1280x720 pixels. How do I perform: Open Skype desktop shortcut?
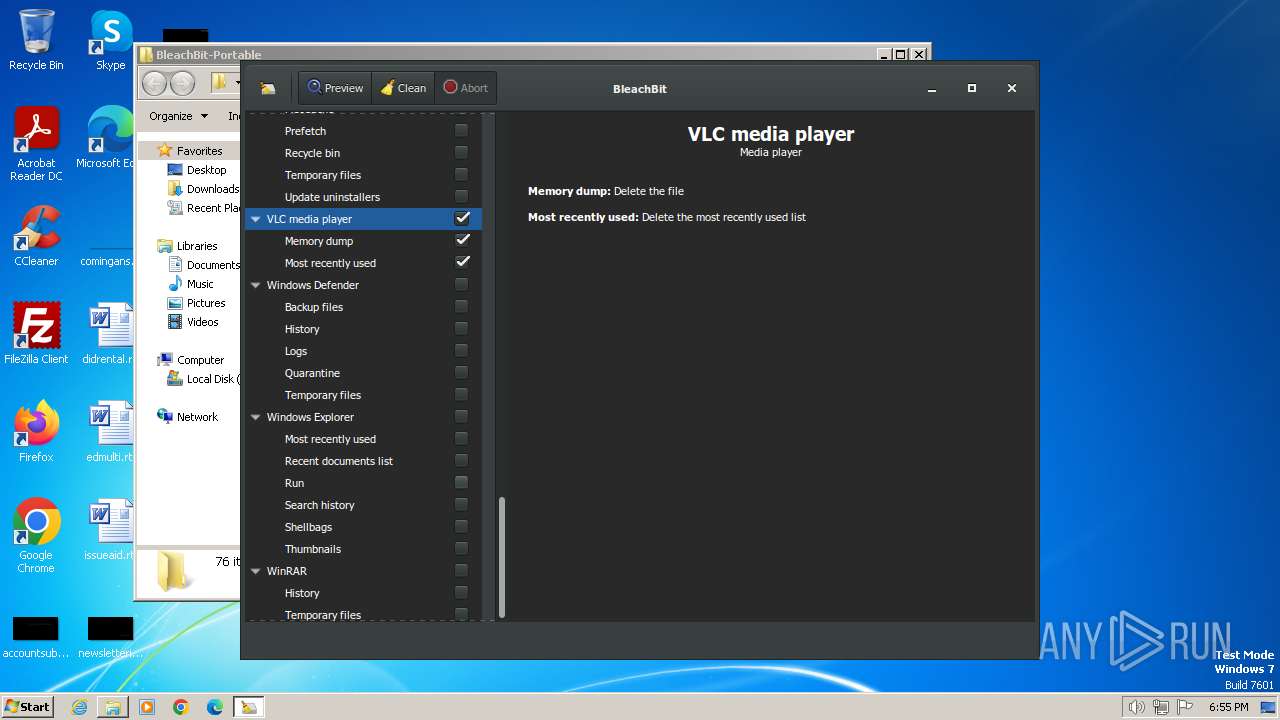pyautogui.click(x=110, y=40)
